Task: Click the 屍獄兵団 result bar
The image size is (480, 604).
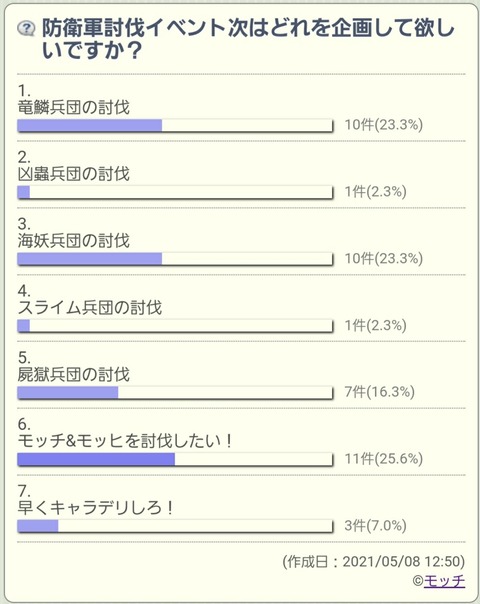Action: (175, 393)
